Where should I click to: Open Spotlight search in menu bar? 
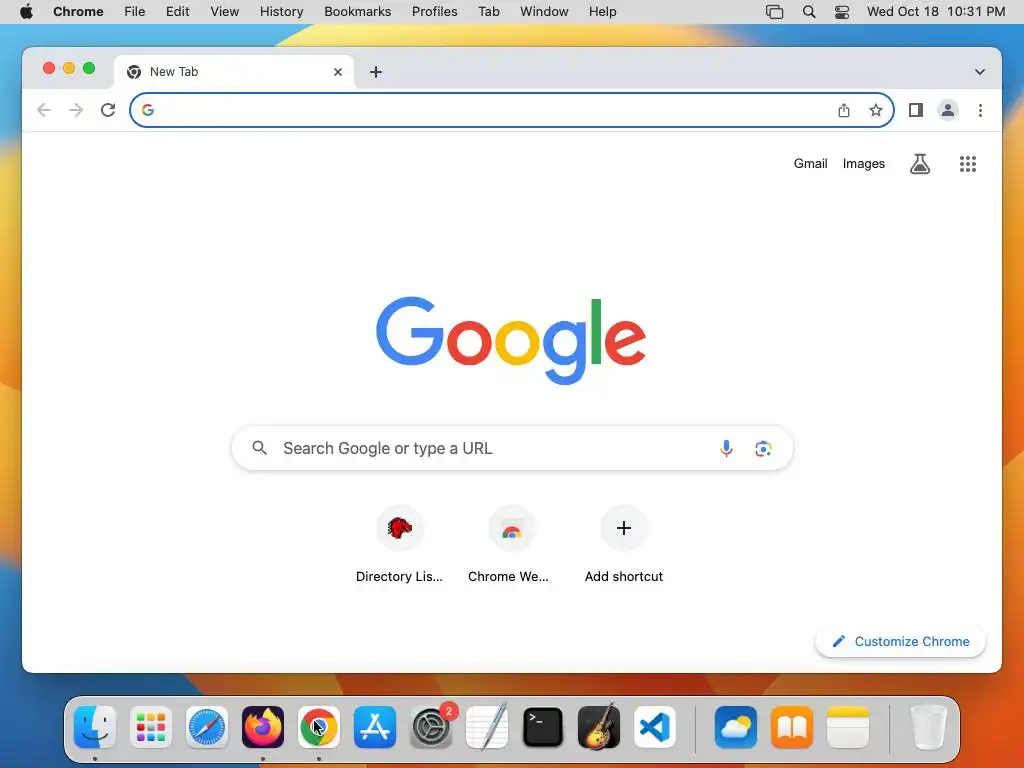pyautogui.click(x=808, y=12)
